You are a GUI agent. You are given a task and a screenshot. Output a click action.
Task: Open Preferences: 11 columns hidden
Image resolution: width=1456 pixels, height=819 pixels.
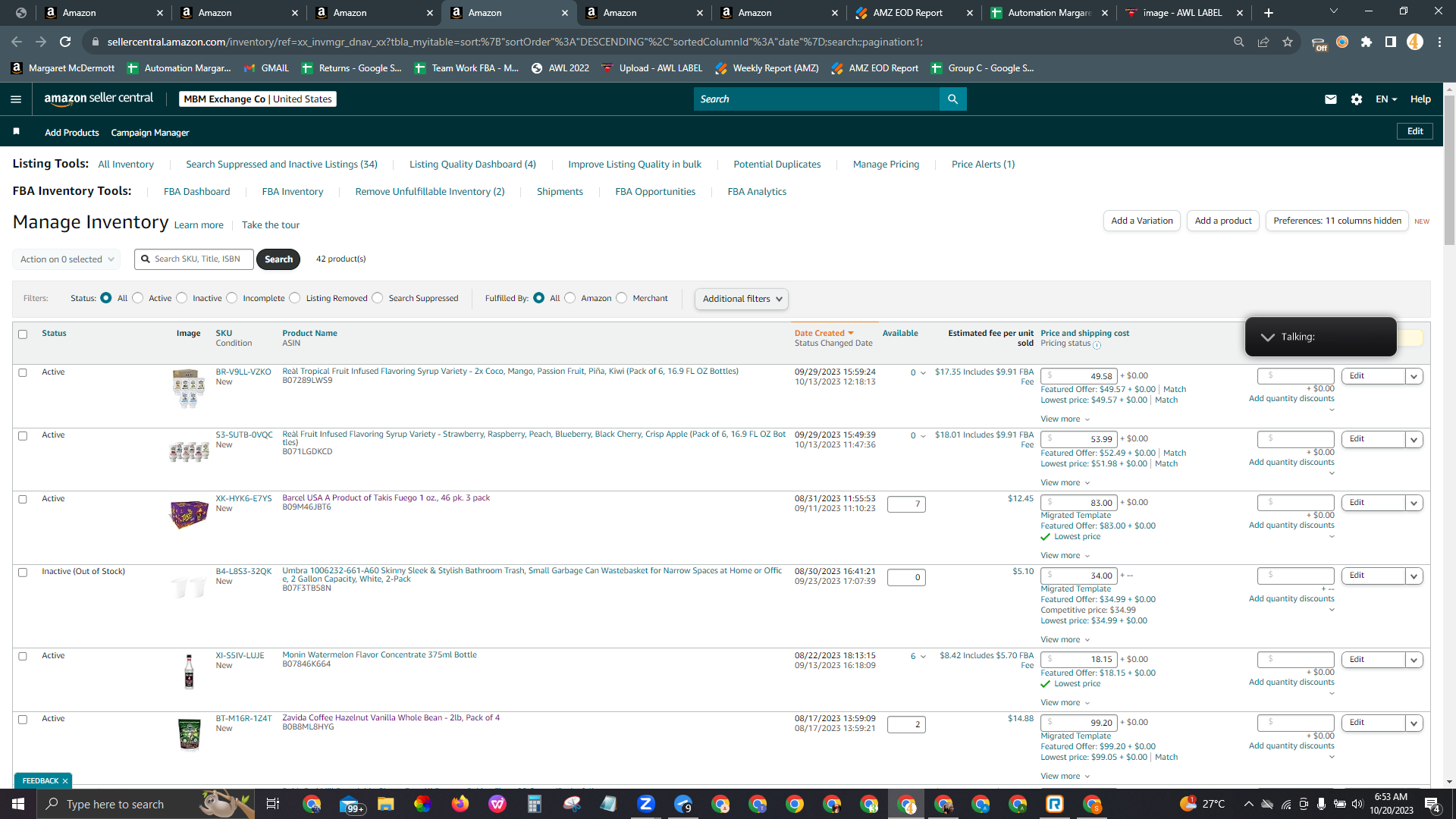coord(1337,221)
